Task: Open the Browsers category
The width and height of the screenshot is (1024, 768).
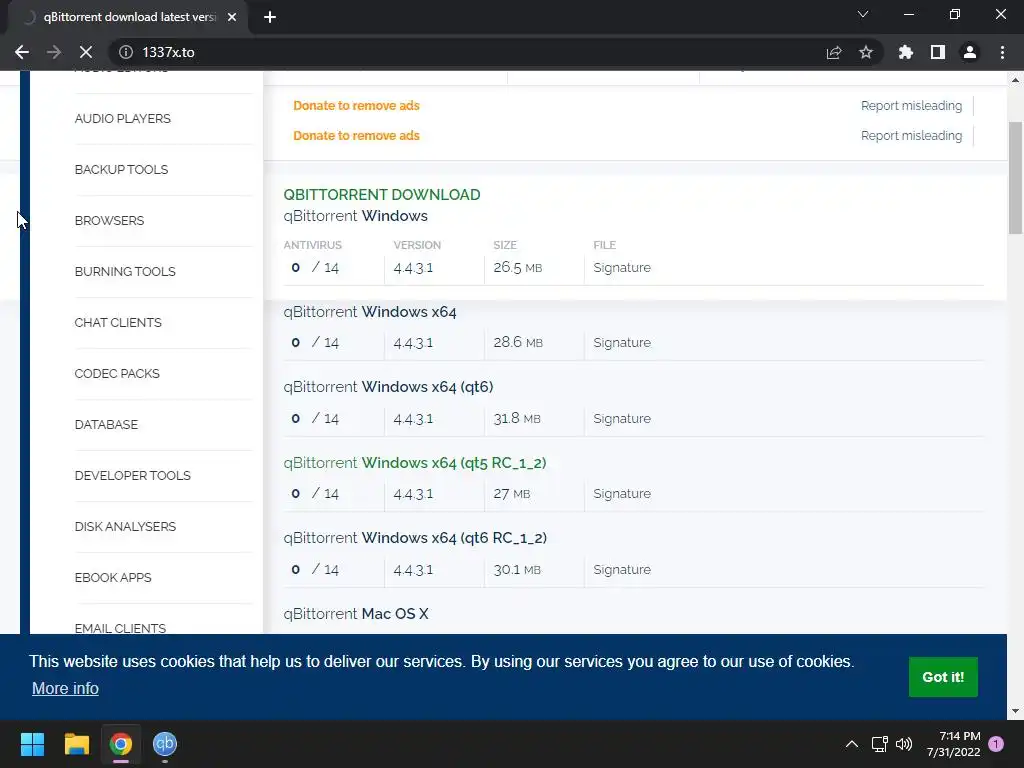Action: pos(109,221)
